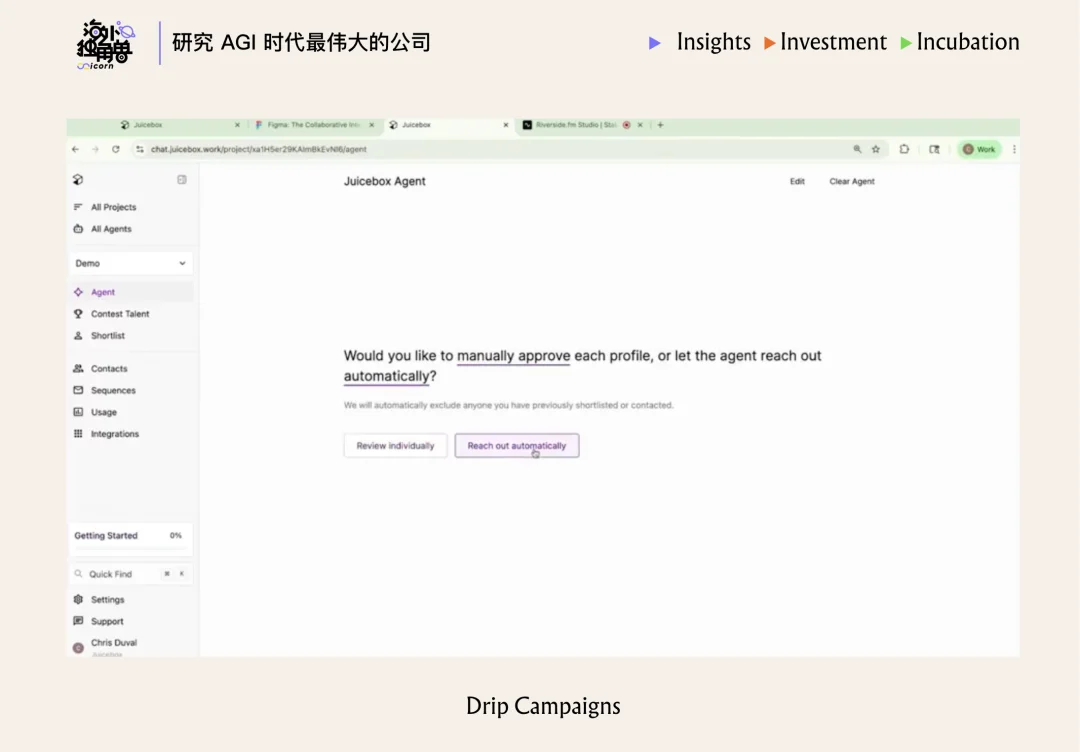View the Usage section
The image size is (1080, 752).
pos(102,412)
